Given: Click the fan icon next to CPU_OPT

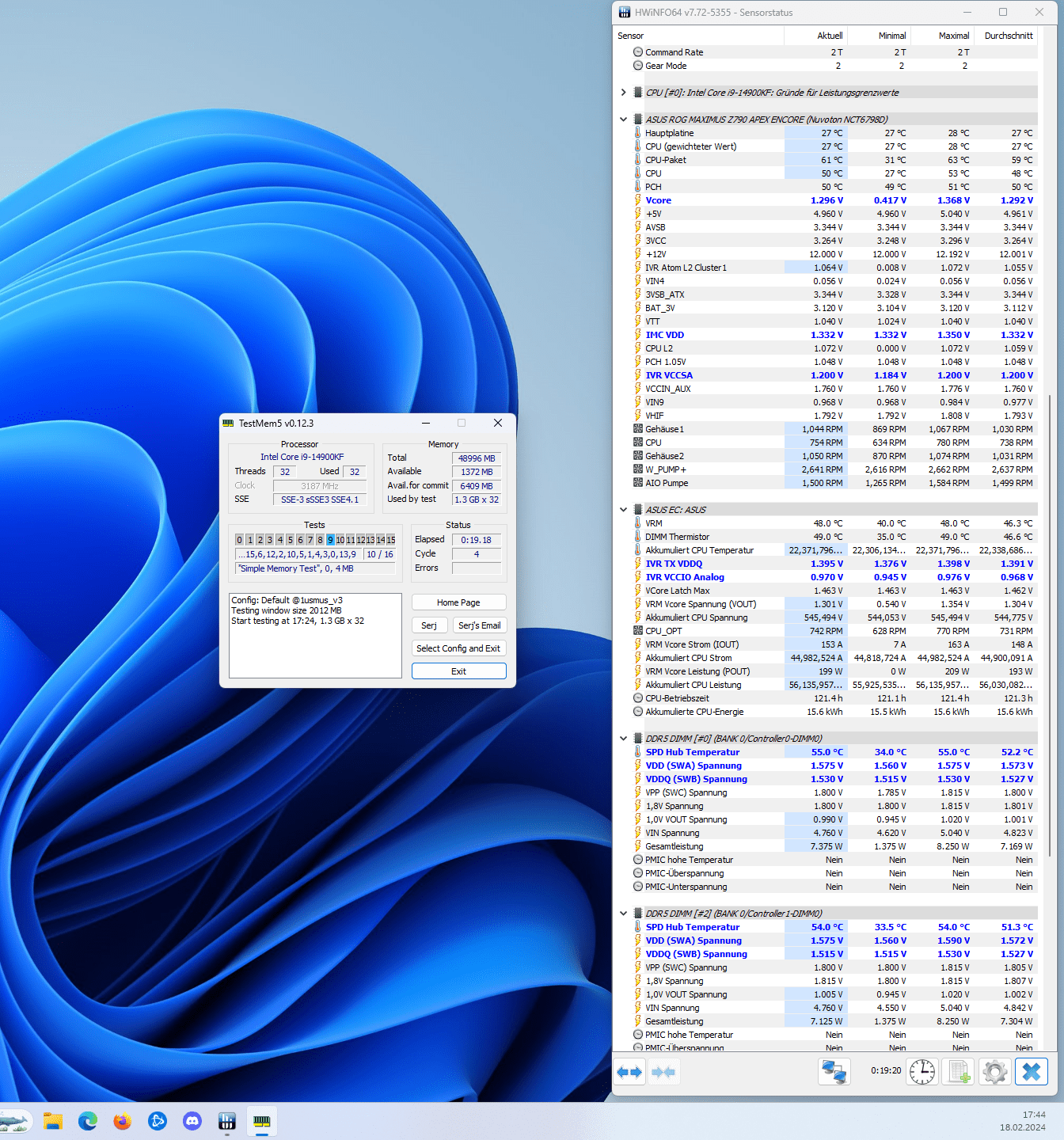Looking at the screenshot, I should tap(638, 631).
